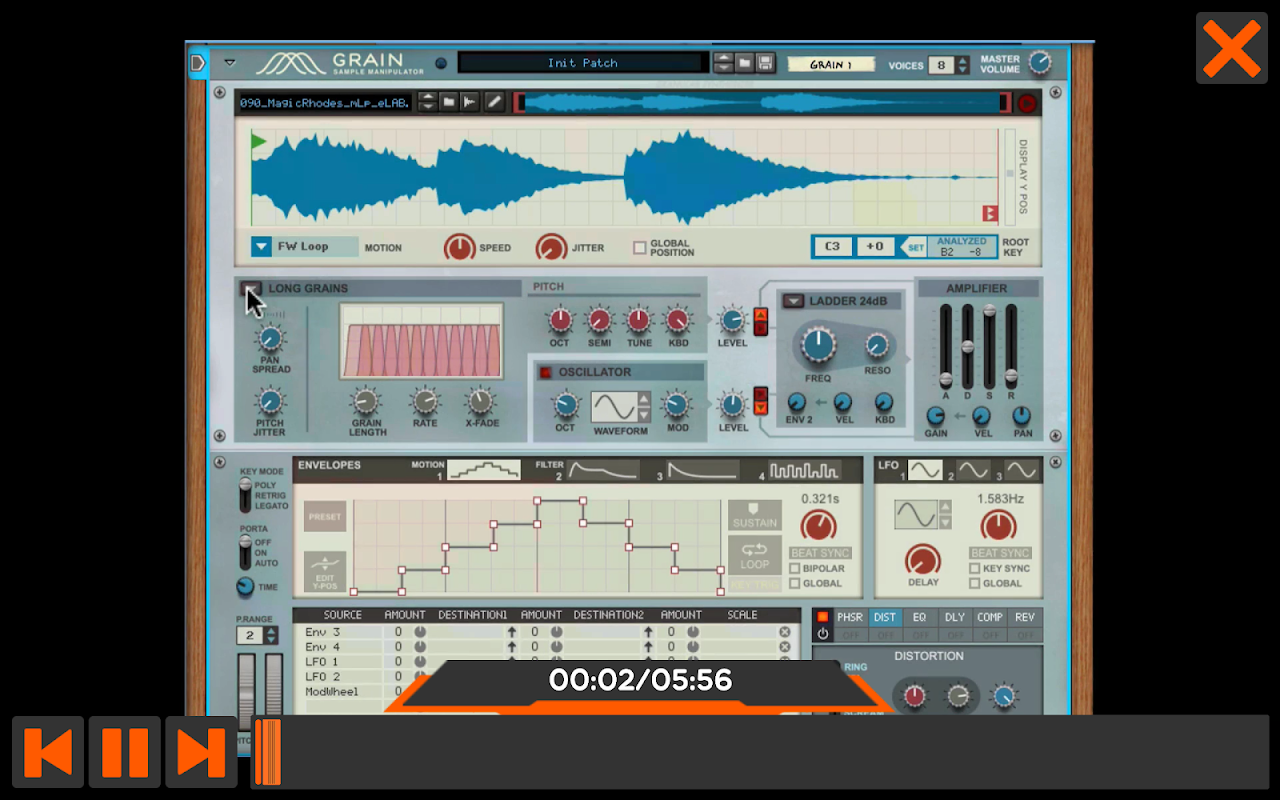This screenshot has width=1280, height=800.
Task: Move the amplifier Sustain slider
Action: pyautogui.click(x=990, y=311)
